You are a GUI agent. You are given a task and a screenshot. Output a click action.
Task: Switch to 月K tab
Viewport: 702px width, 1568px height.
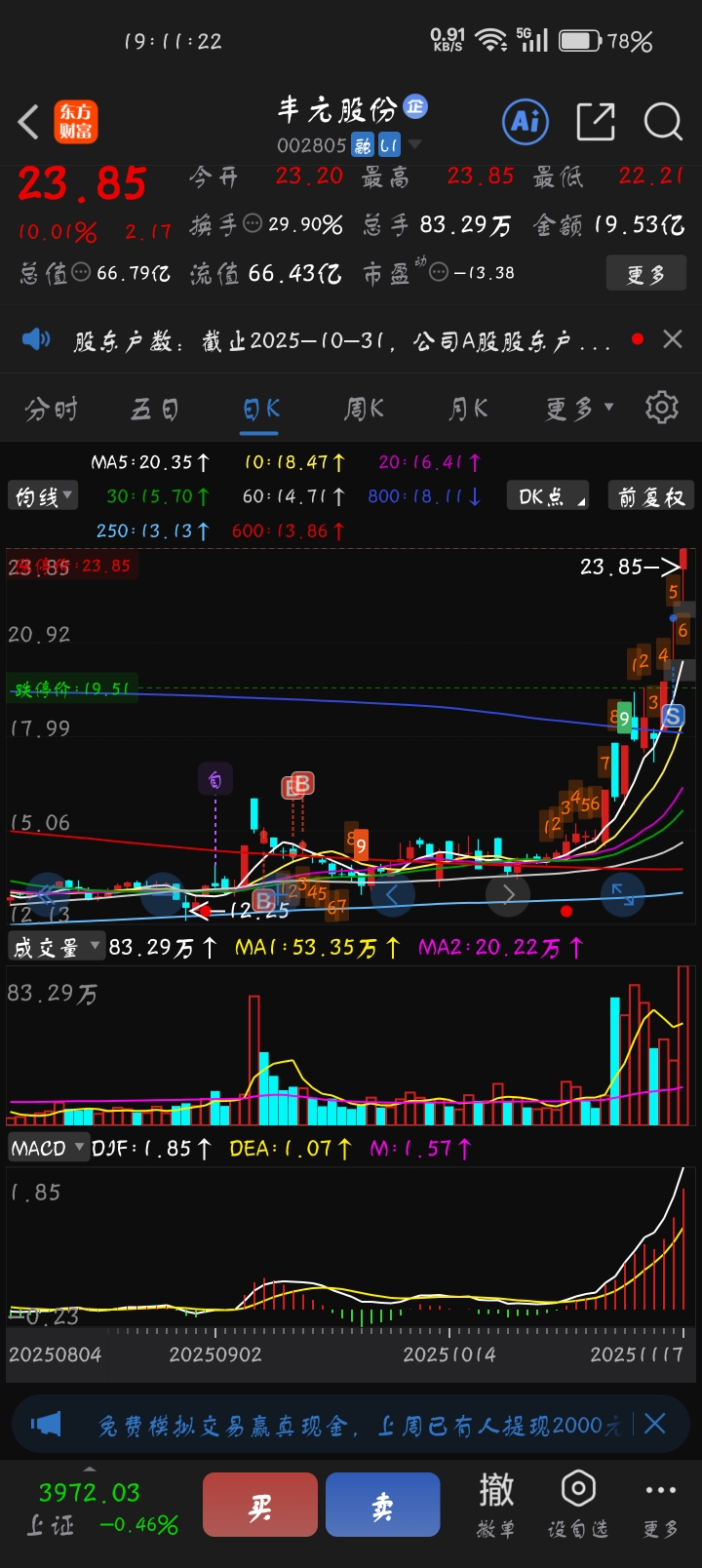point(468,409)
